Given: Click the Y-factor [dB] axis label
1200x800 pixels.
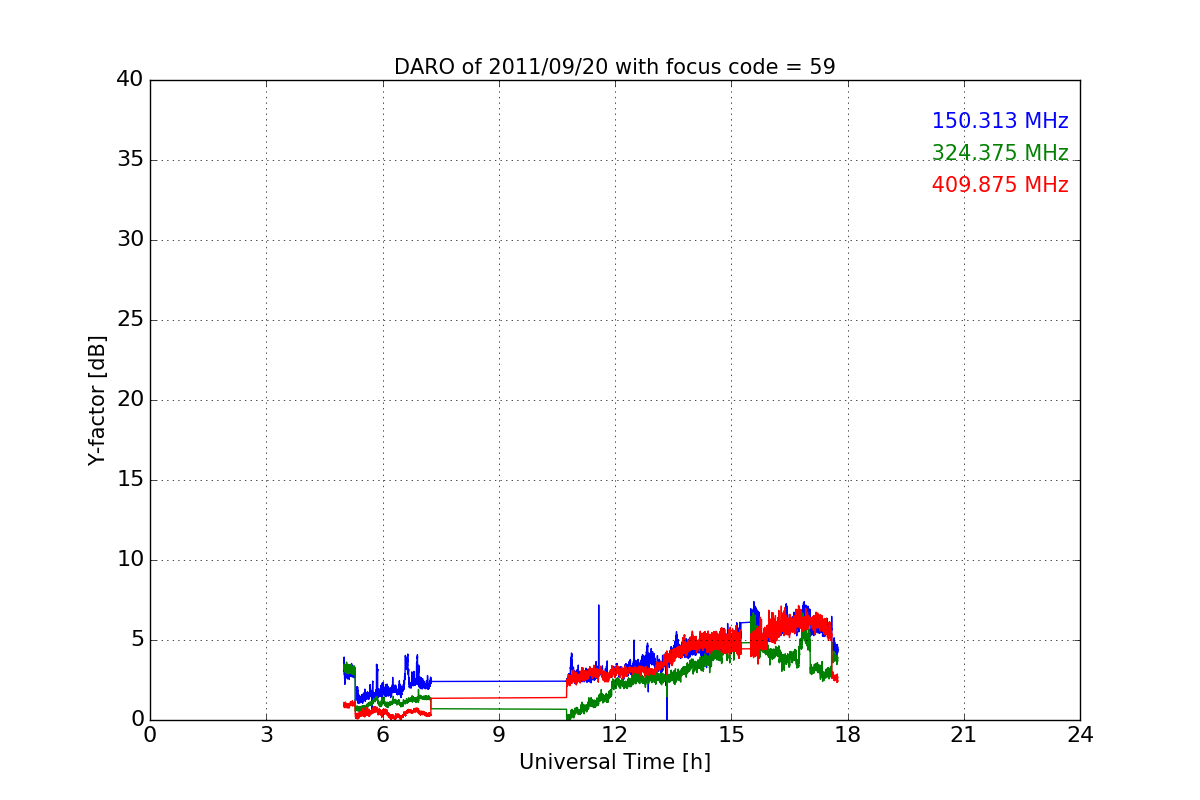Looking at the screenshot, I should click(97, 400).
